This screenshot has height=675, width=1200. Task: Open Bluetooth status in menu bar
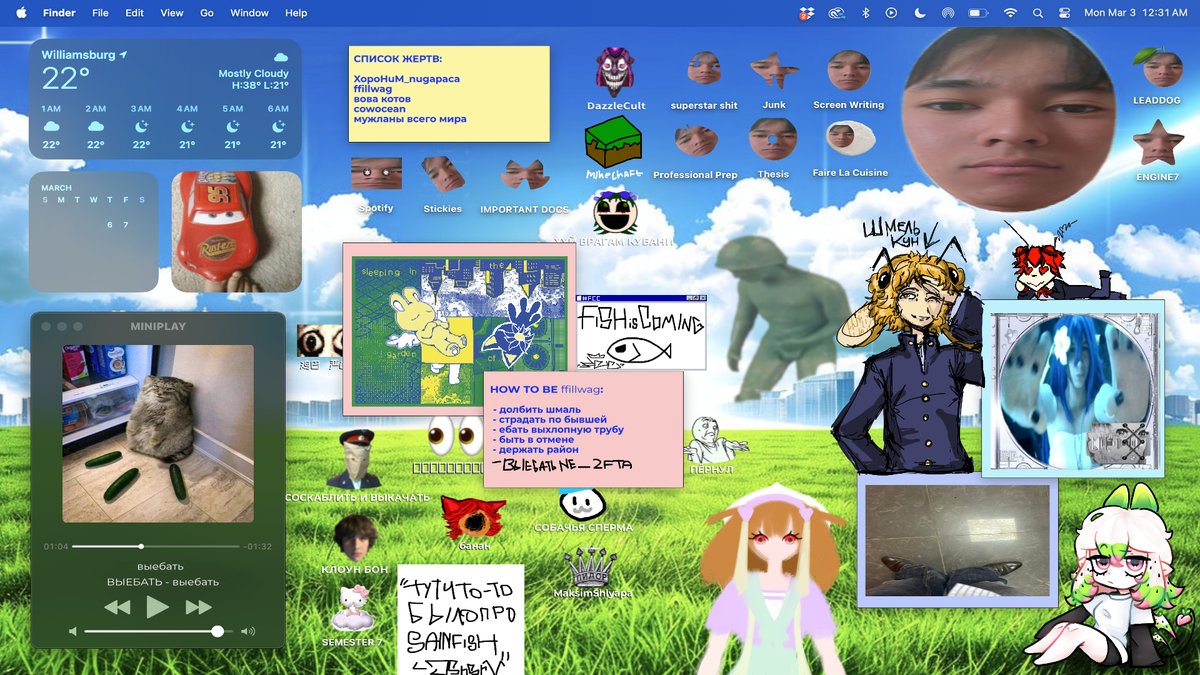click(866, 13)
